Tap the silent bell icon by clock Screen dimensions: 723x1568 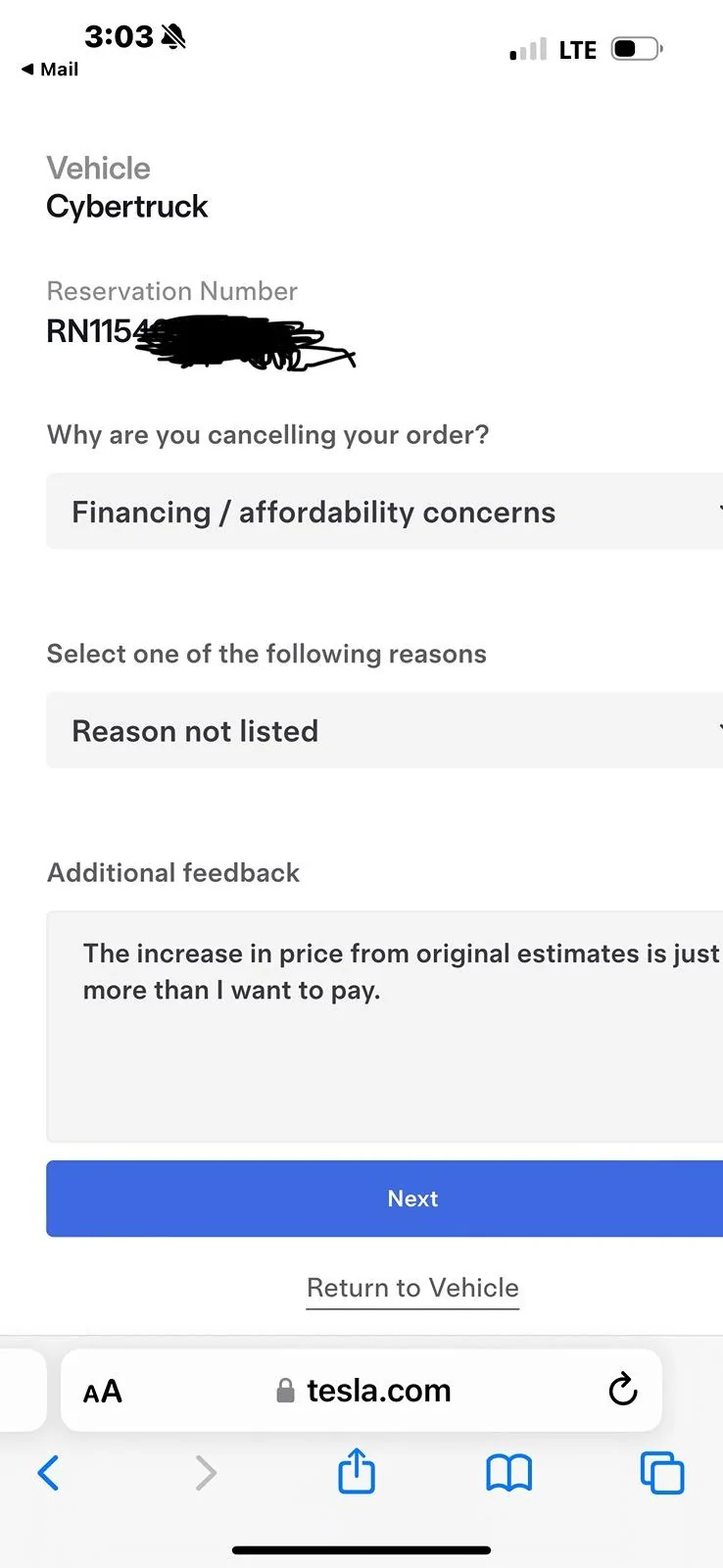point(173,37)
